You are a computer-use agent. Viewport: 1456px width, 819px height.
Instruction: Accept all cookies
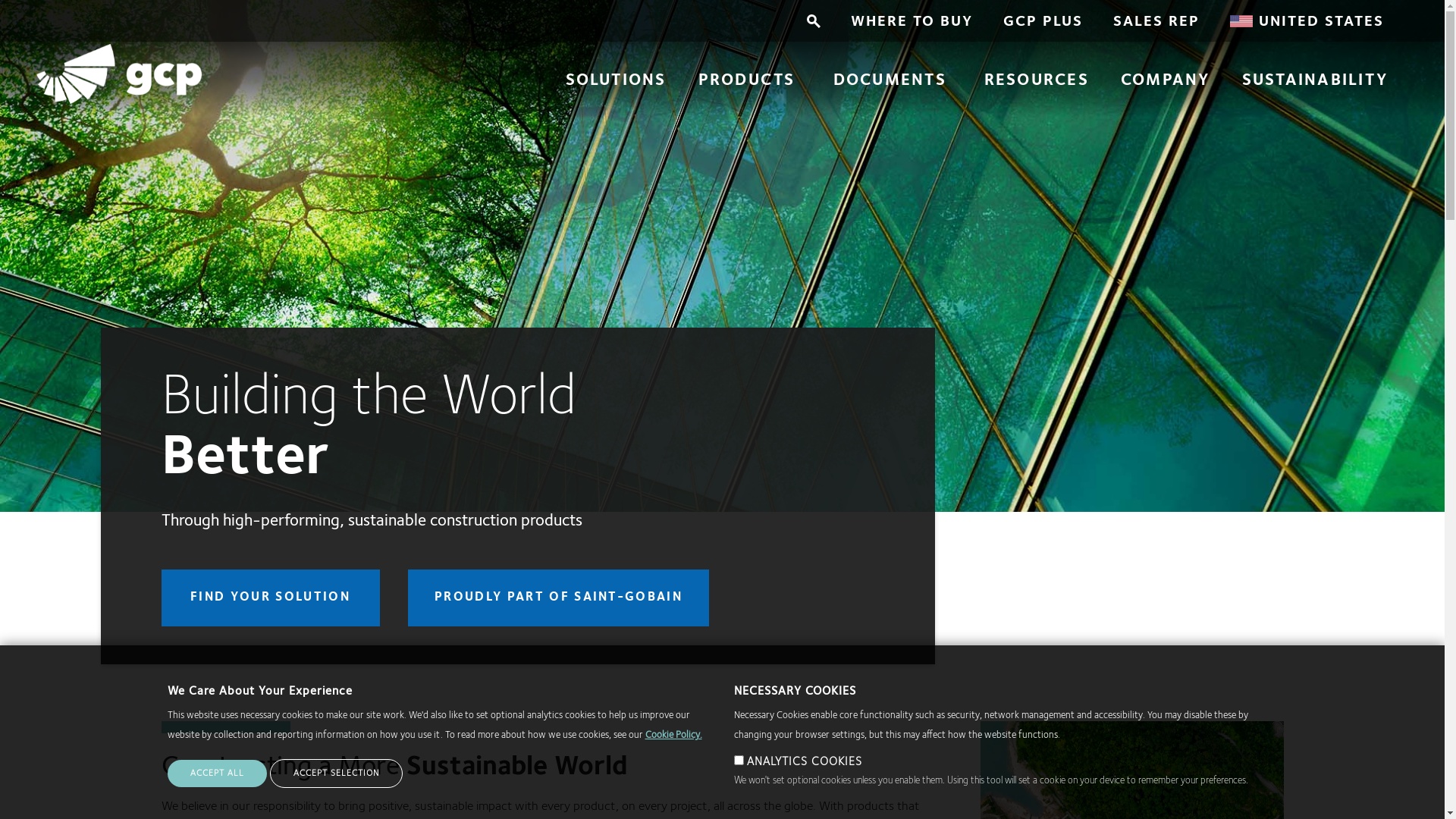click(217, 773)
